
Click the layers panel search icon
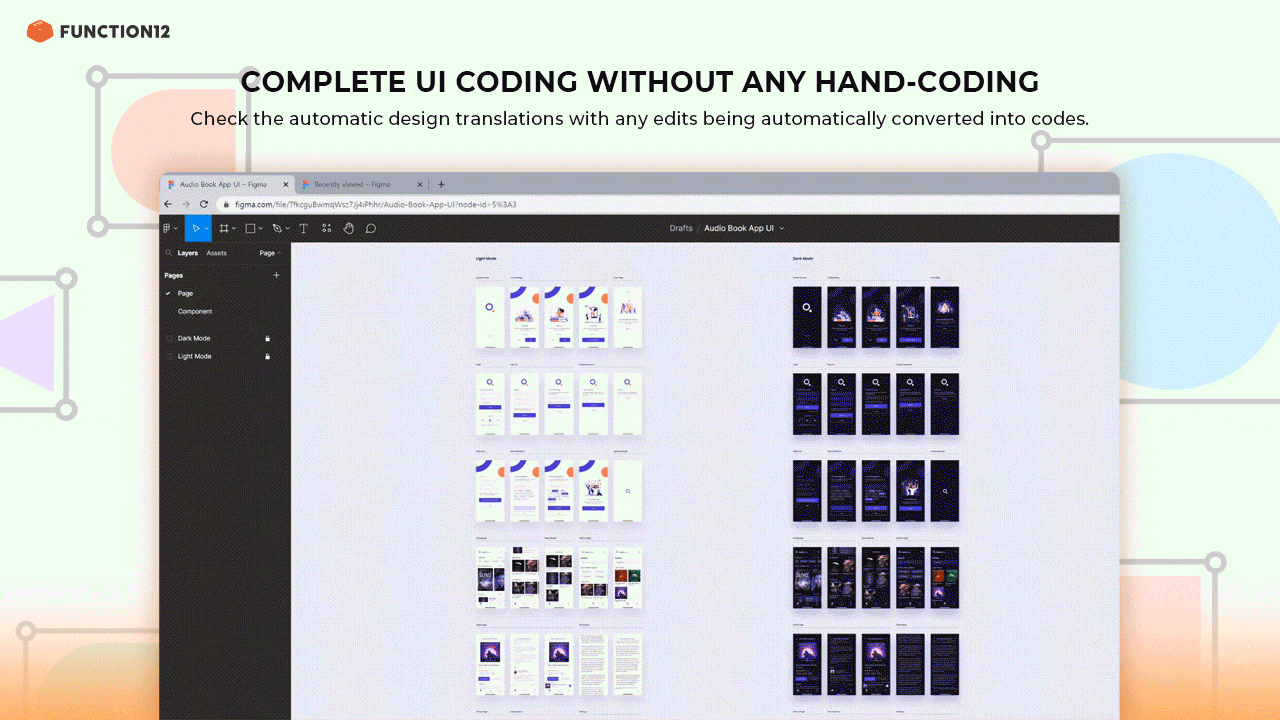tap(169, 253)
